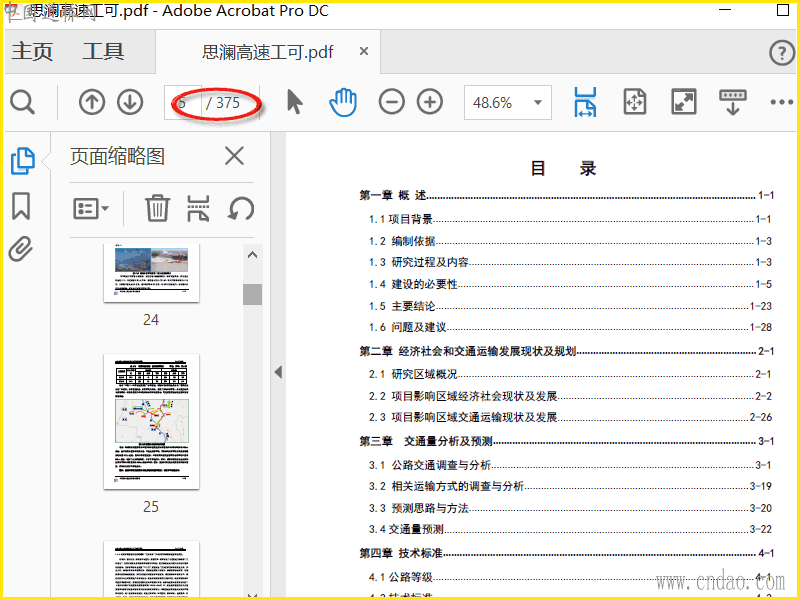Collapse navigation pane with left triangle

[x=278, y=372]
